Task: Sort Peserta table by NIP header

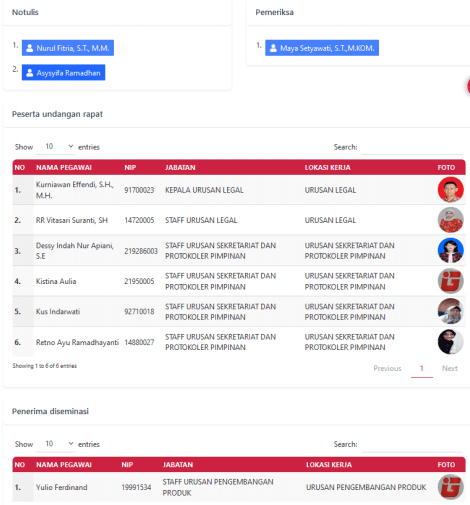Action: click(x=130, y=167)
